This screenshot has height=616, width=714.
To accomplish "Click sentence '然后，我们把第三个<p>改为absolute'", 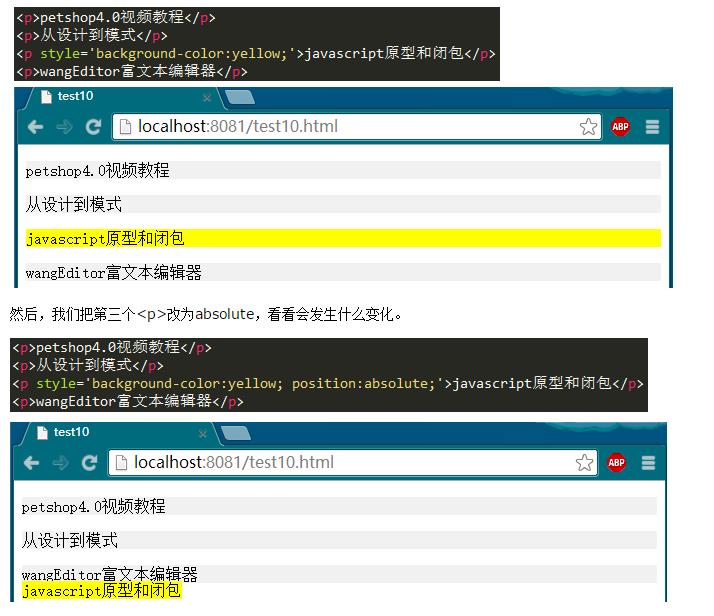I will [x=132, y=314].
